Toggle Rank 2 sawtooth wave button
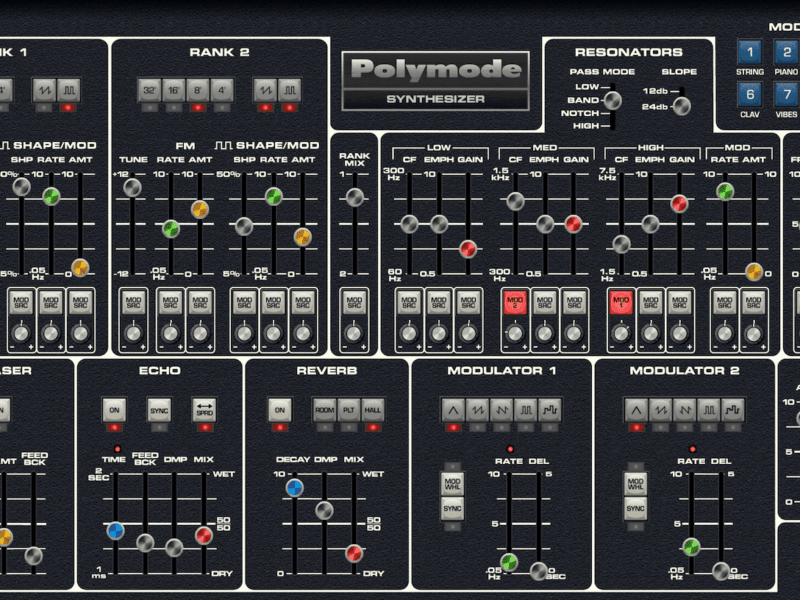The height and width of the screenshot is (600, 800). coord(265,90)
